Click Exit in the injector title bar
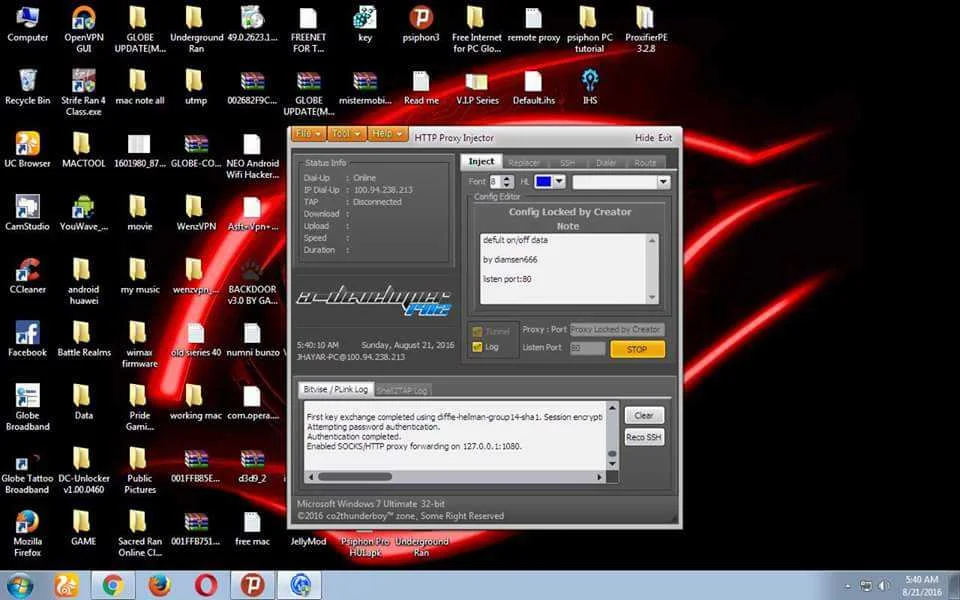The image size is (960, 600). 665,138
